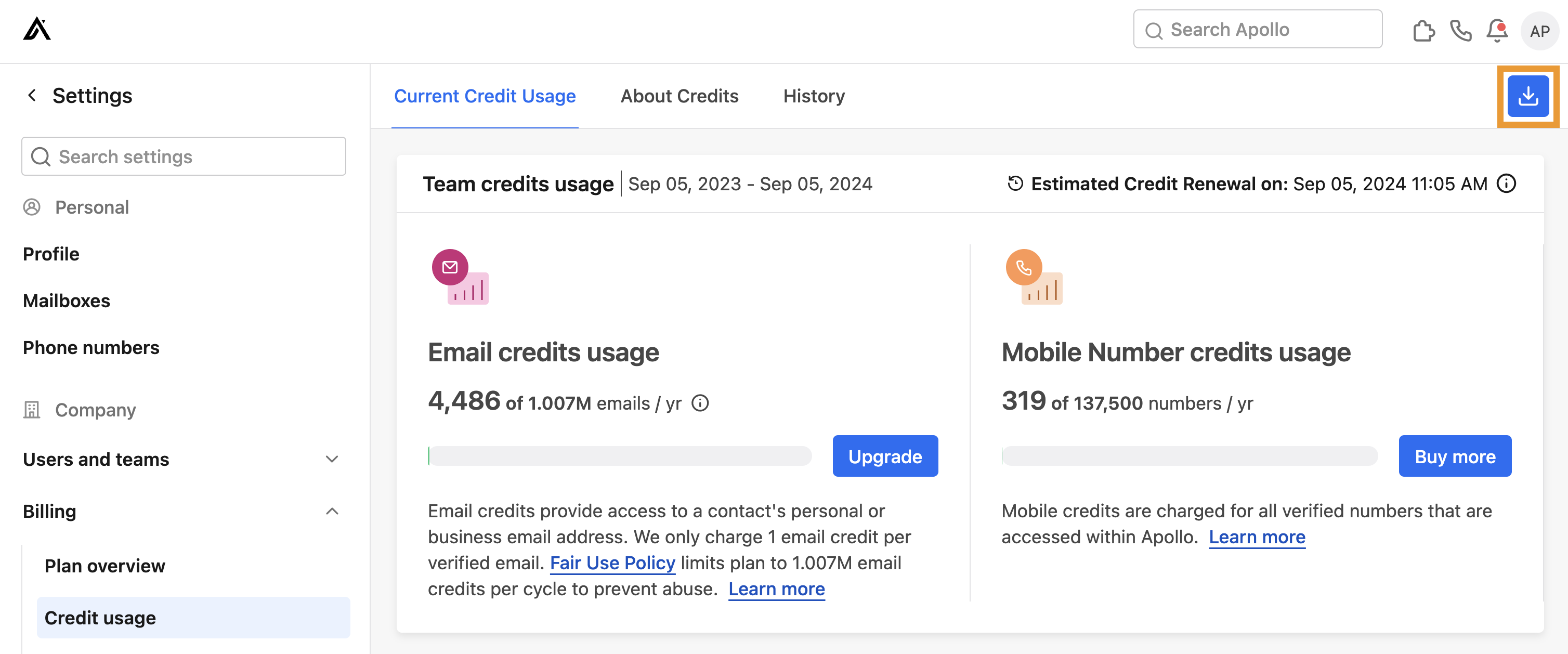Click the Buy more button

click(1455, 456)
